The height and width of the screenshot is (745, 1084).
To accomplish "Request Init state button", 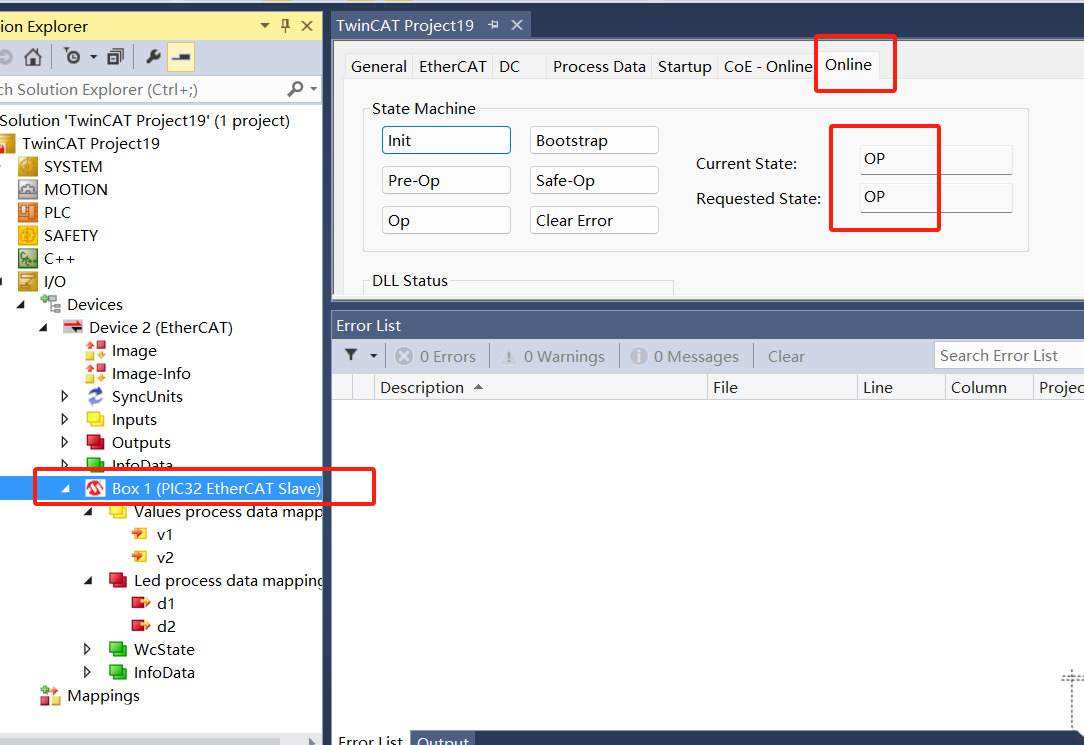I will click(446, 140).
